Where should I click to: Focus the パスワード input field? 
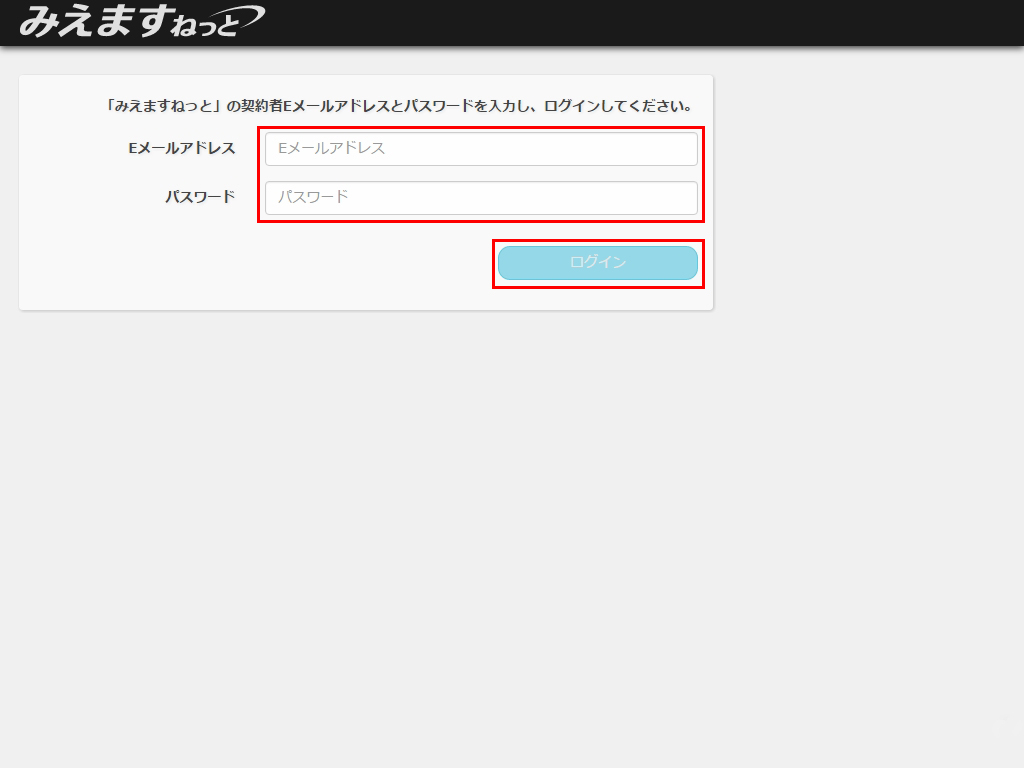[480, 197]
